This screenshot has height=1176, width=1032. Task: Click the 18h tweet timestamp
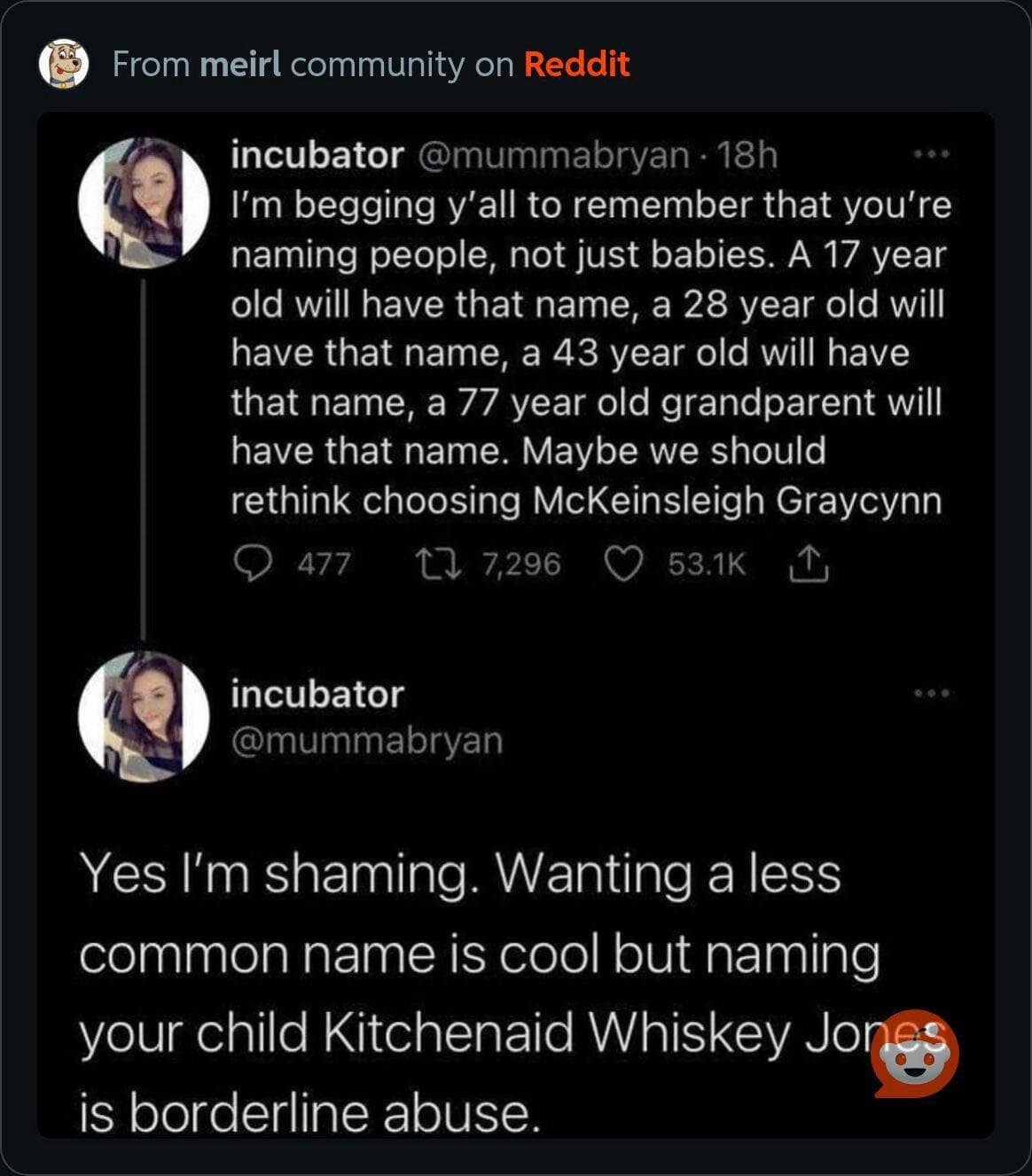[747, 155]
